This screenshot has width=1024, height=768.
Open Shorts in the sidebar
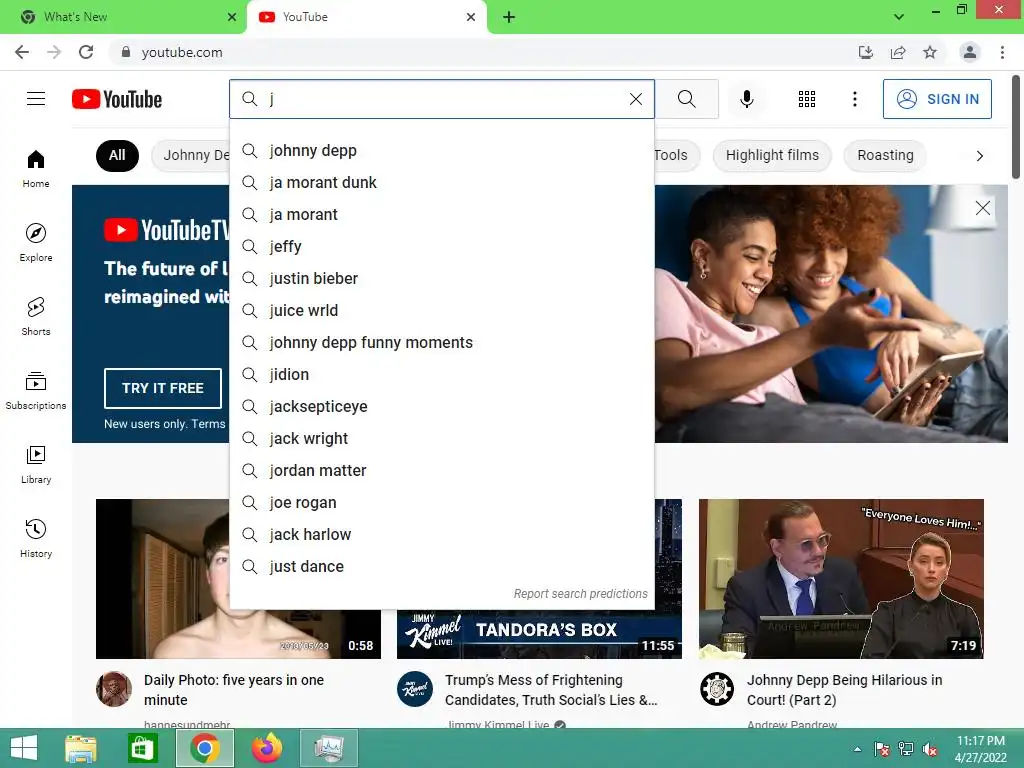(x=36, y=317)
